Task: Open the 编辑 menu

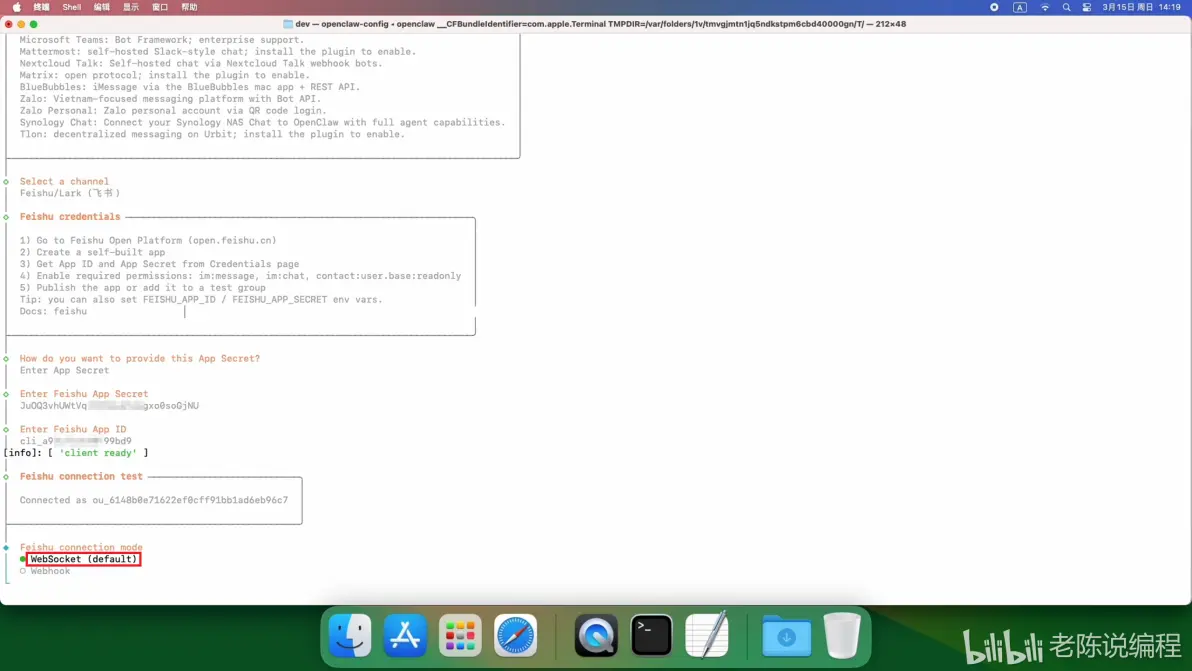Action: [x=101, y=7]
